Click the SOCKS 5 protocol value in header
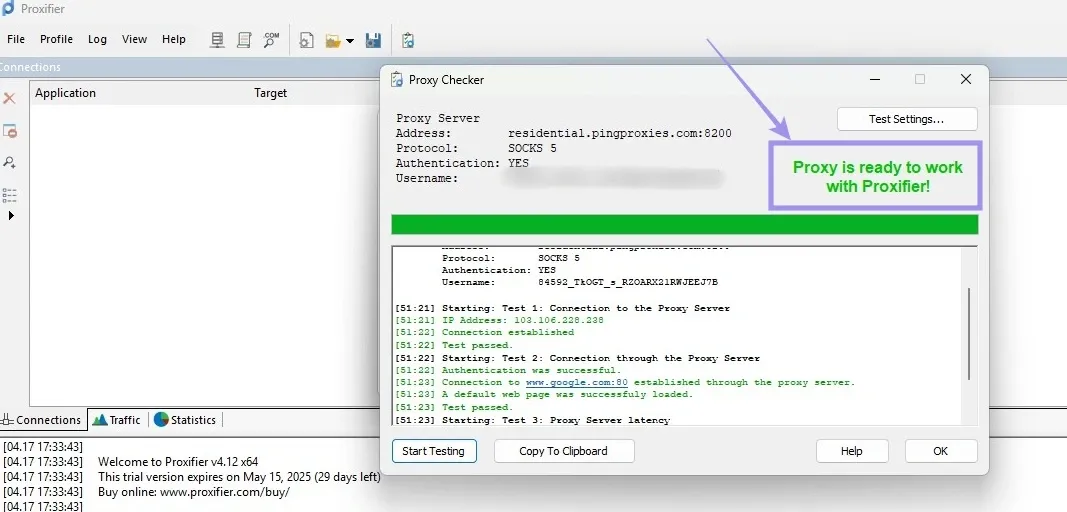This screenshot has height=512, width=1067. point(532,148)
